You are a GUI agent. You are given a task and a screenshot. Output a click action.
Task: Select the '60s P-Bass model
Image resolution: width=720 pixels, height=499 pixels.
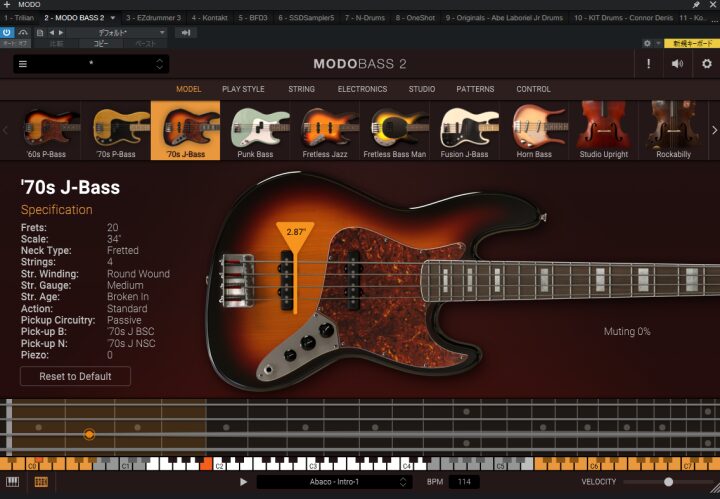46,130
